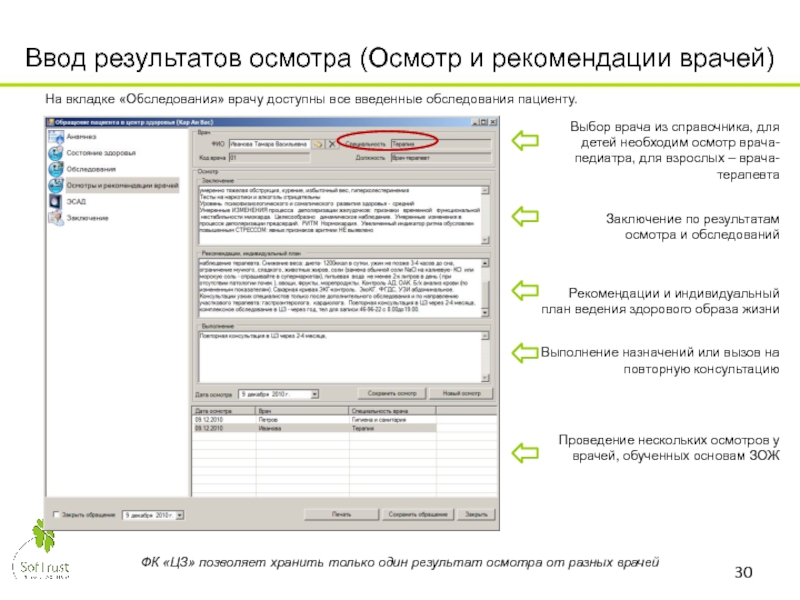Sort by the Дата осмотра column header
Screen dimensions: 800x600
224,411
